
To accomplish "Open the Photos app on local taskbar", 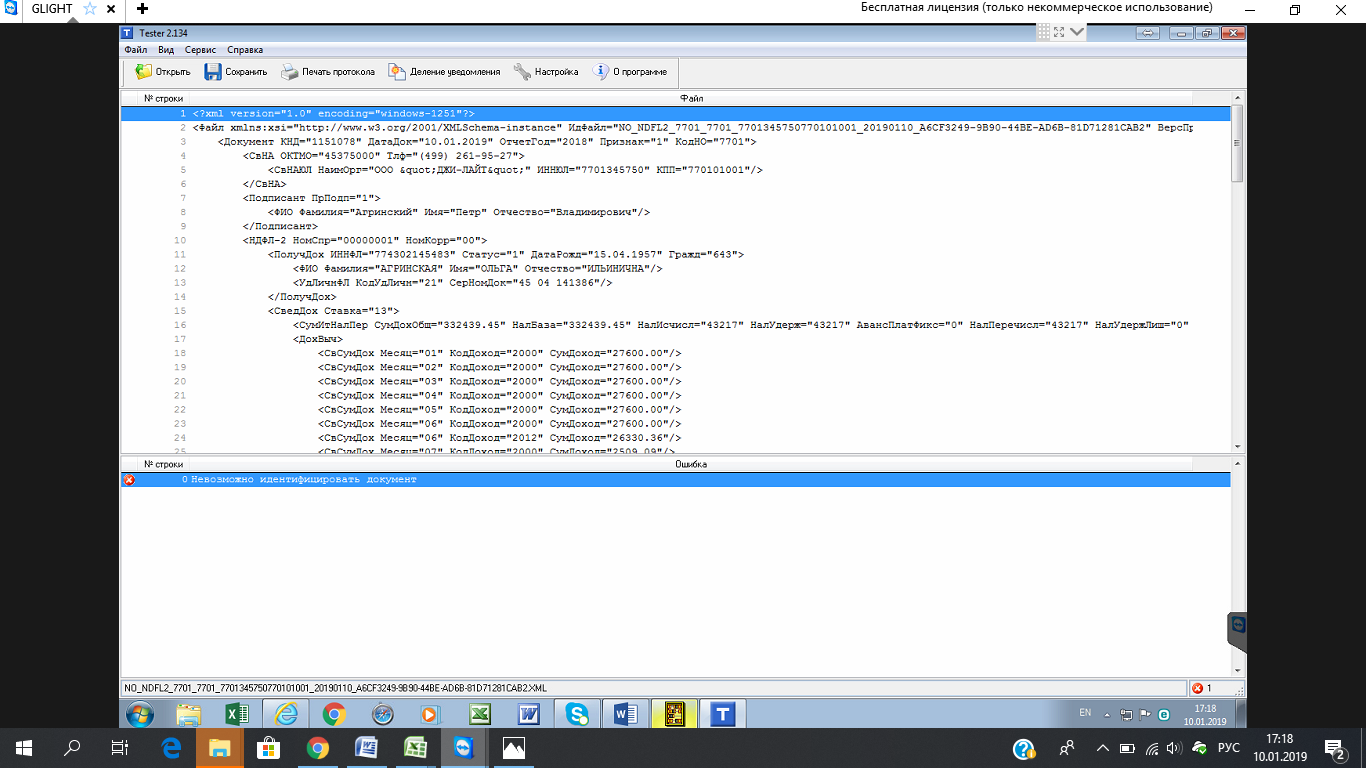I will [x=513, y=747].
